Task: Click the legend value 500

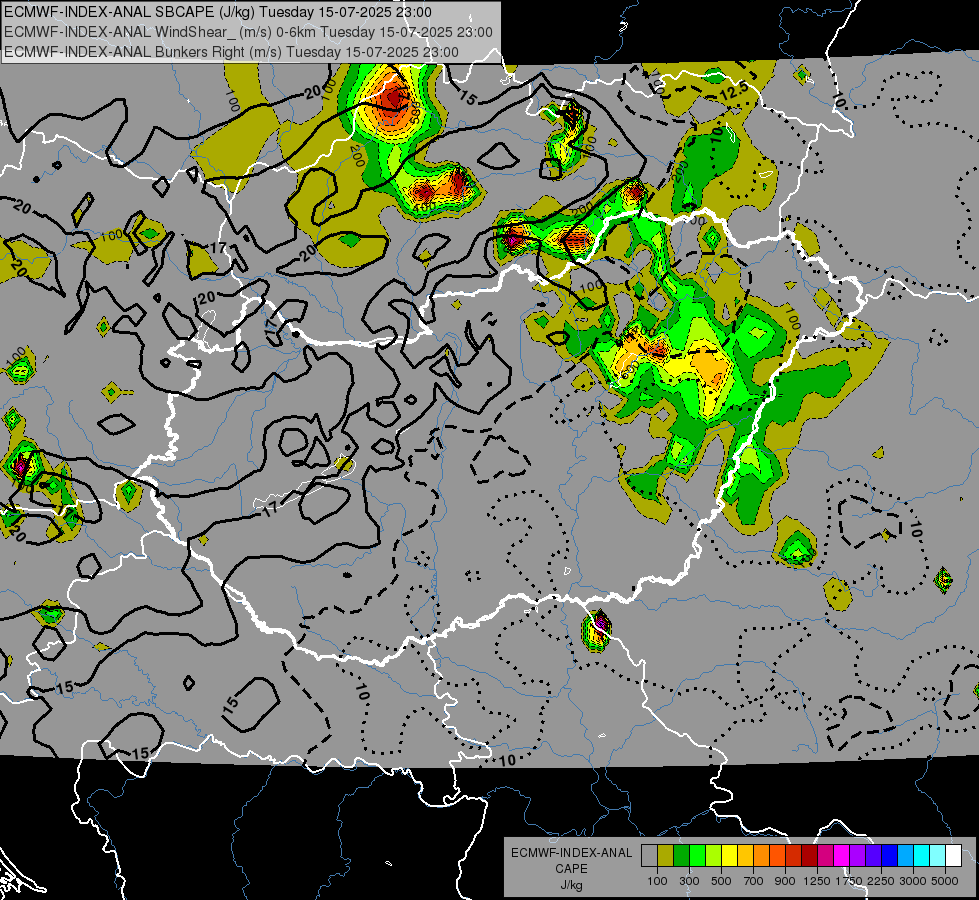Action: (x=721, y=881)
